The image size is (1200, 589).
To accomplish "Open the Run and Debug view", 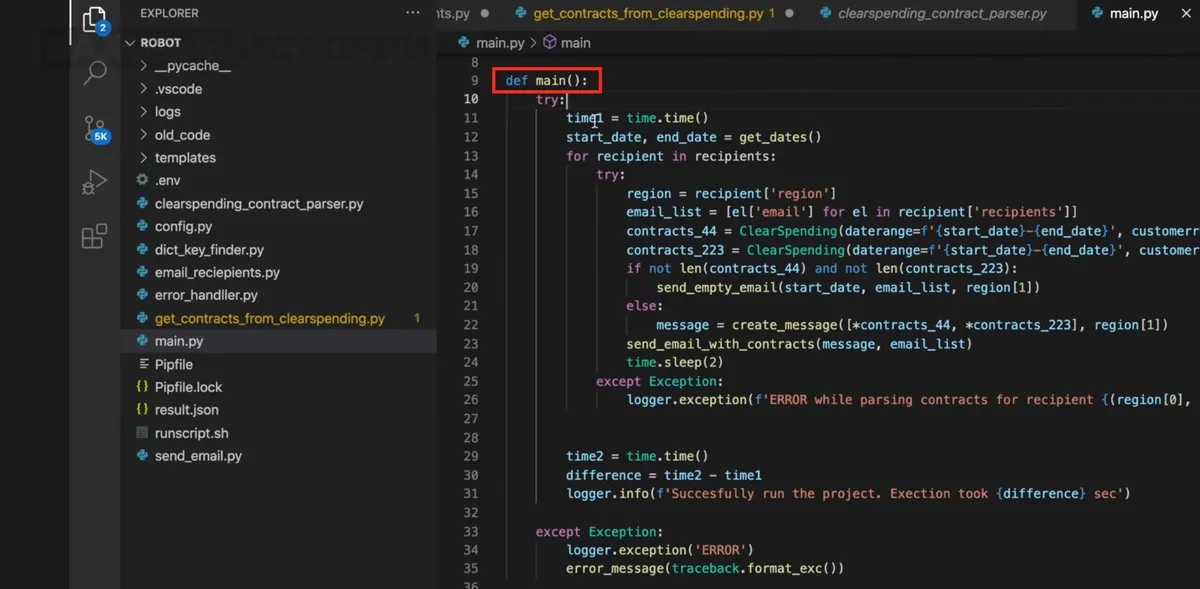I will tap(94, 182).
